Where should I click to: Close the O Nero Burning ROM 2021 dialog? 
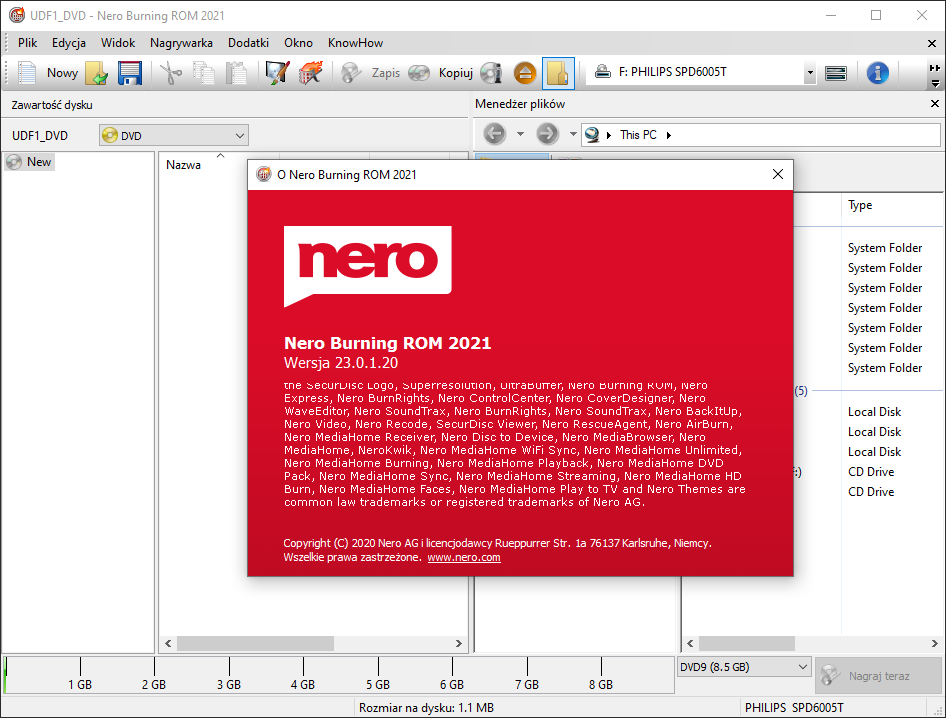pyautogui.click(x=778, y=174)
